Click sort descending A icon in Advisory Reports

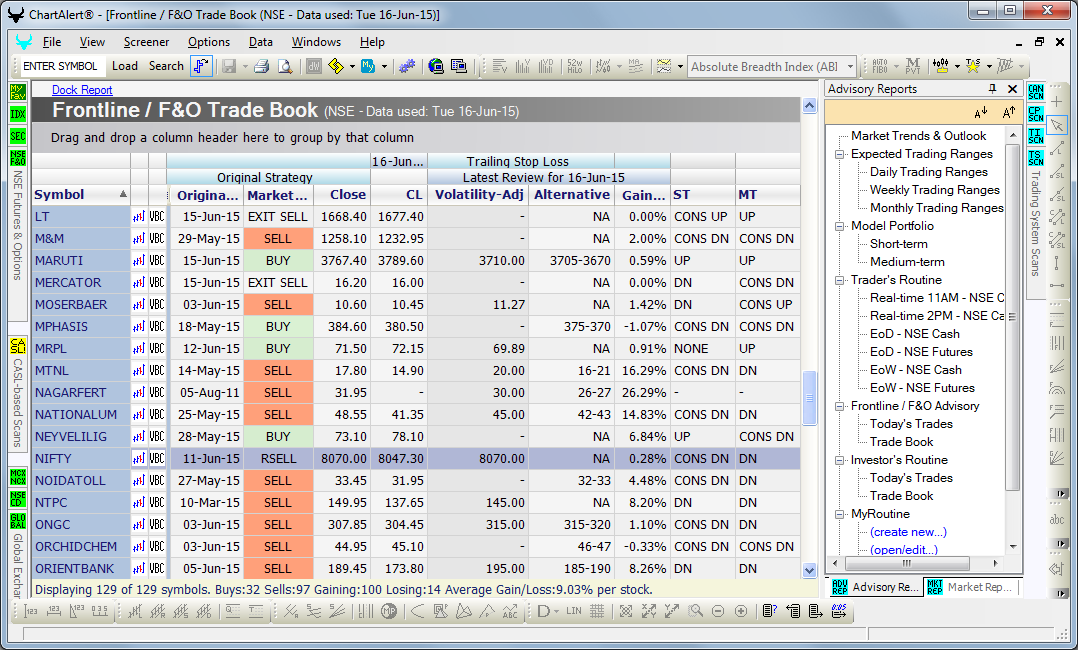pos(1009,112)
